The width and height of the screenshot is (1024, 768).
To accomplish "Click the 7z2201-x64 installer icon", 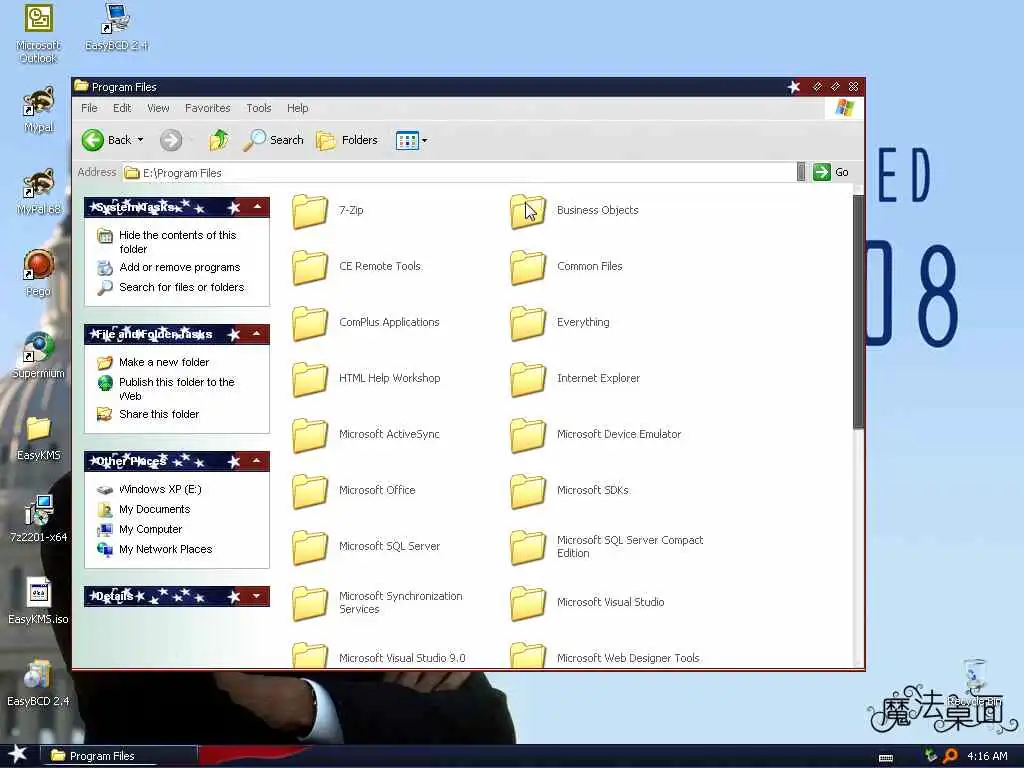I will tap(39, 520).
